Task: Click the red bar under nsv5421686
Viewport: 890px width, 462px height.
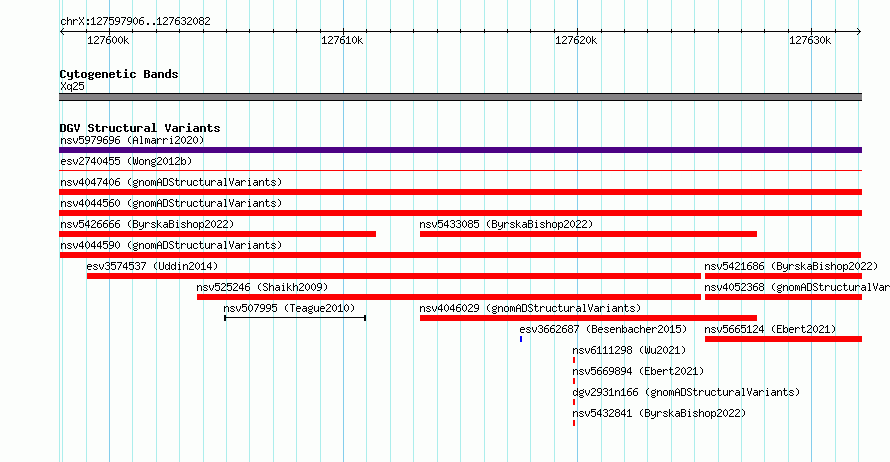Action: coord(783,276)
